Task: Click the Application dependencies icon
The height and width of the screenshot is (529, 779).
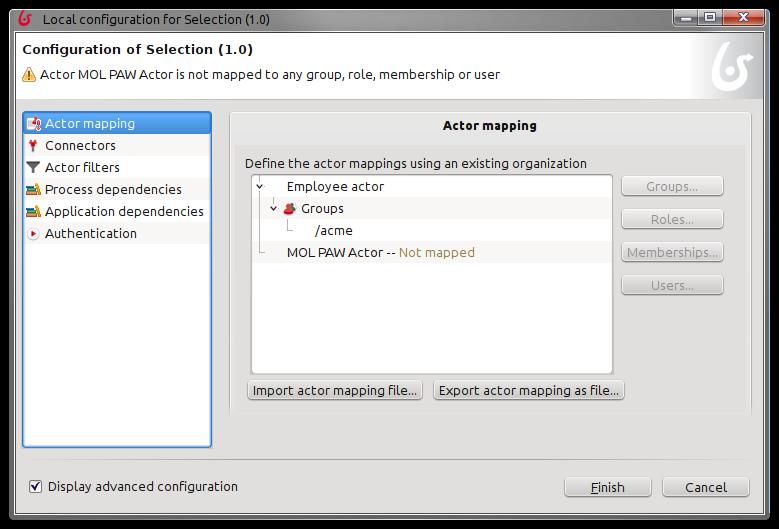Action: point(33,211)
